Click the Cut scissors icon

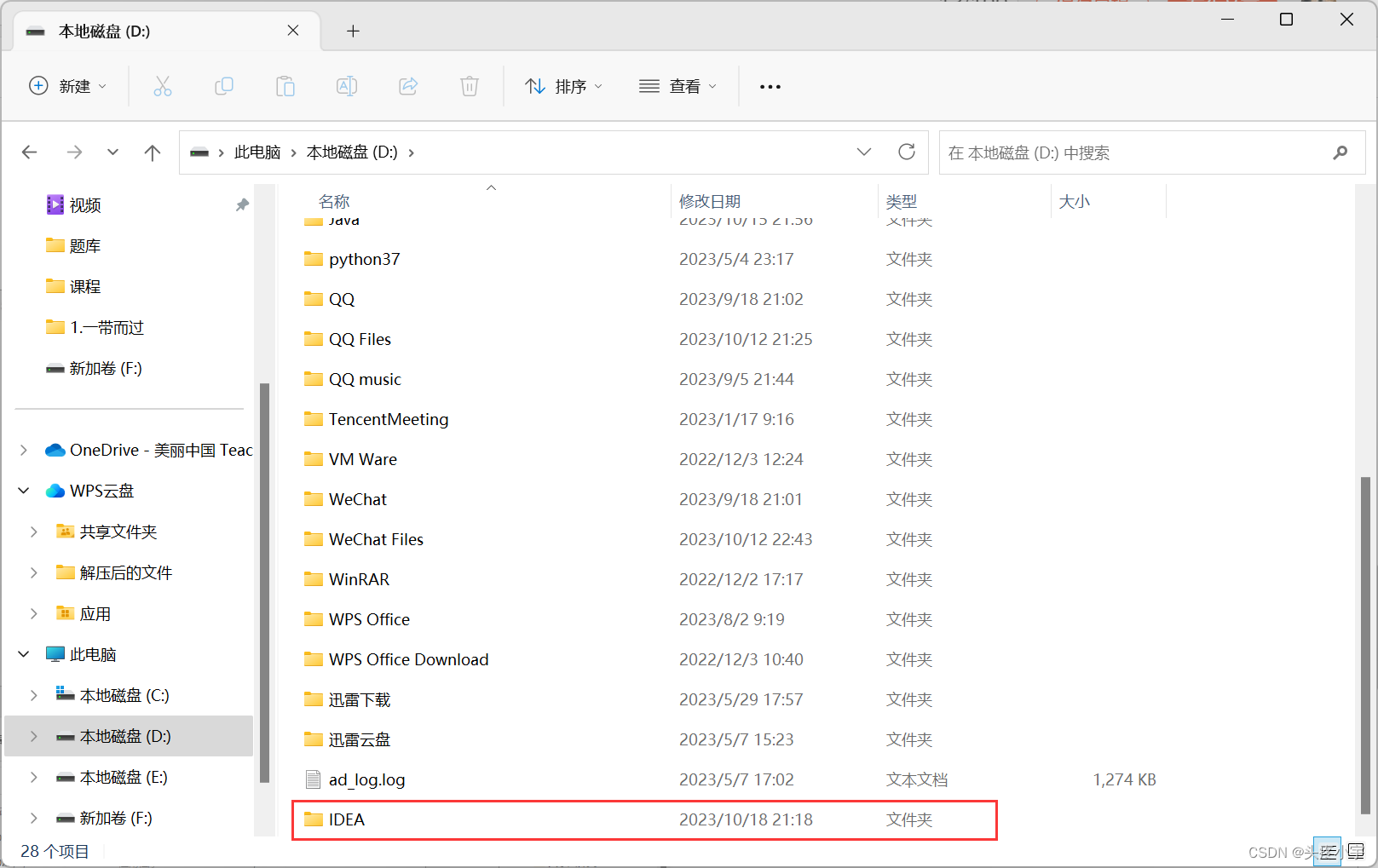pos(163,86)
